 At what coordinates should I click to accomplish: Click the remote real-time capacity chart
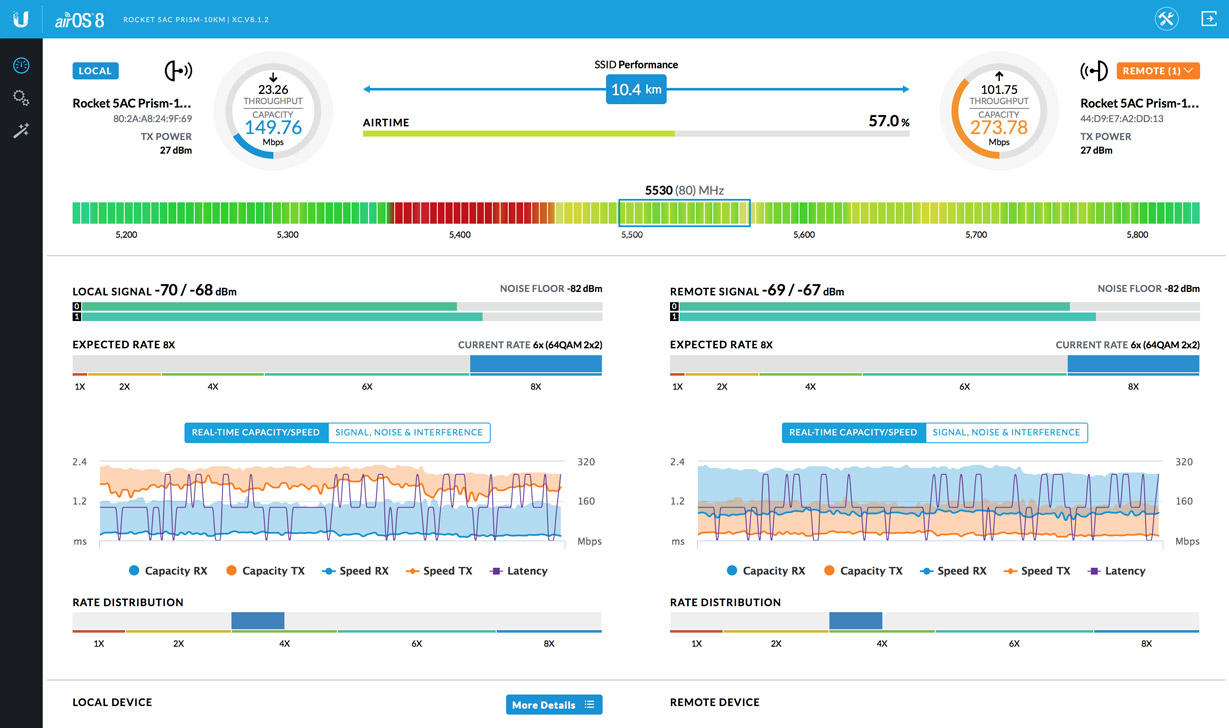click(928, 501)
